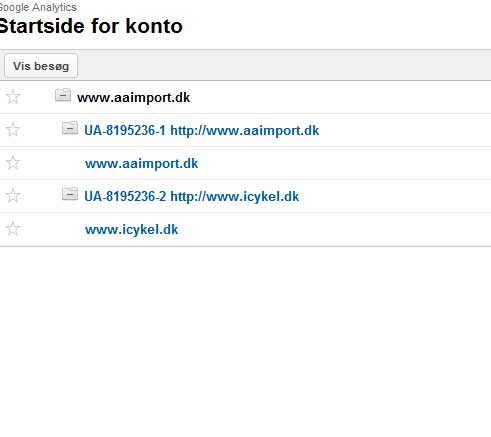Star the top www.aaimport.dk account row
This screenshot has height=437, width=491.
13,97
